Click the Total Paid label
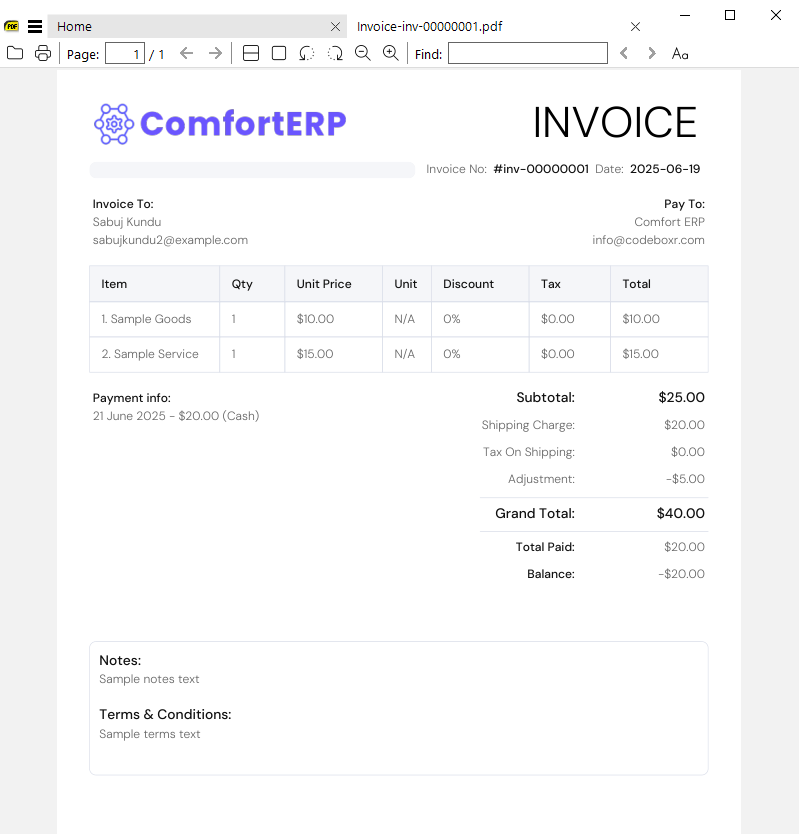800x834 pixels. point(545,547)
